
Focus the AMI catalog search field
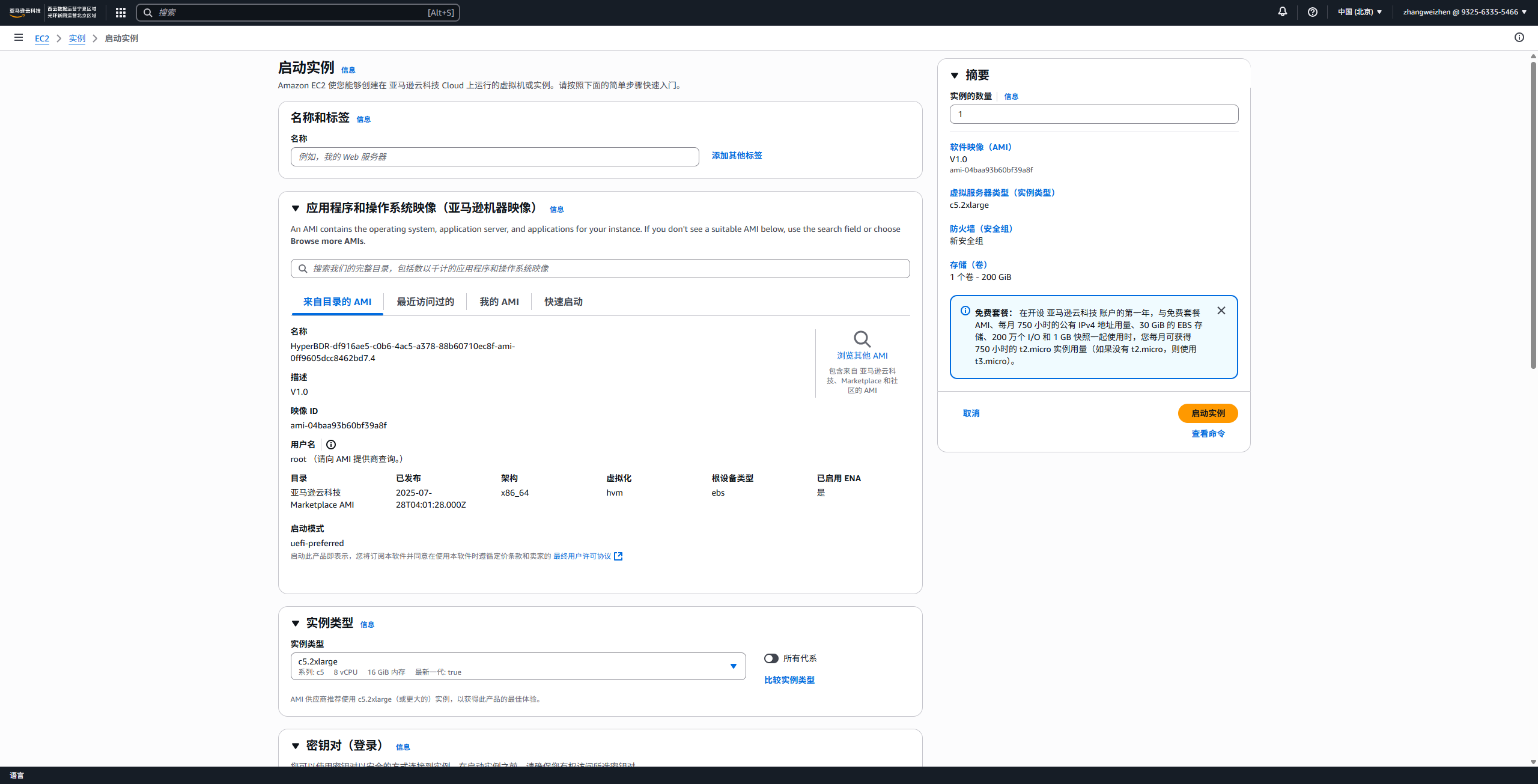(600, 269)
